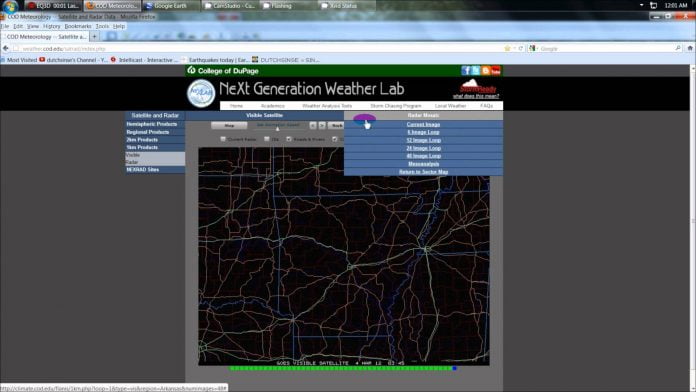Step the animation forward with the right arrow

(322, 126)
